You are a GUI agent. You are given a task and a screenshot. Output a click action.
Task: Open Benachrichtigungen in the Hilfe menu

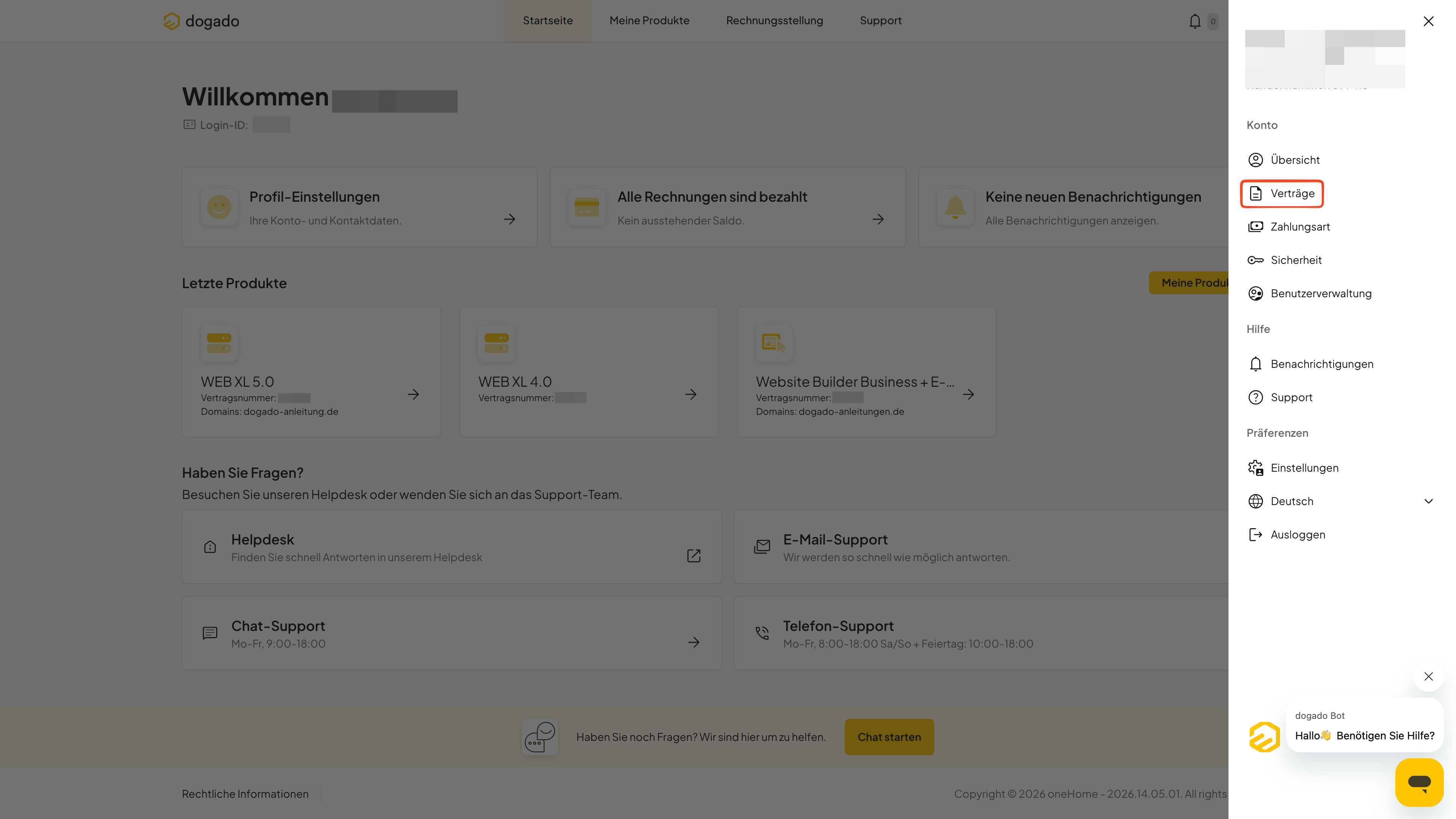click(1322, 364)
